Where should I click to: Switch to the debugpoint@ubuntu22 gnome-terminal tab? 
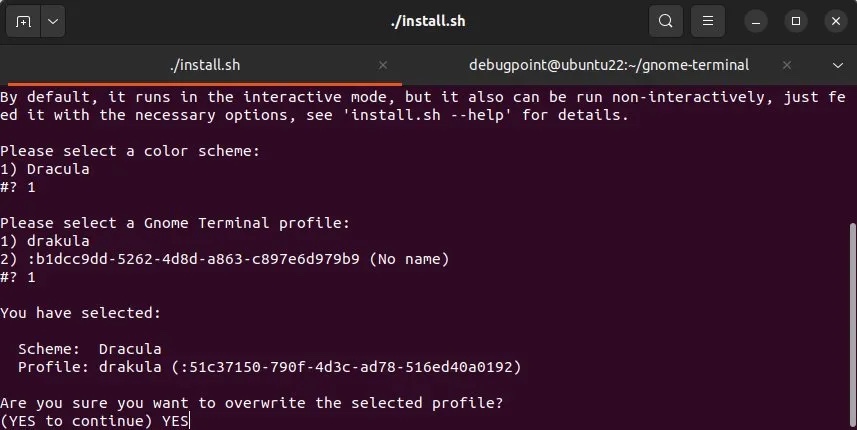click(x=608, y=65)
